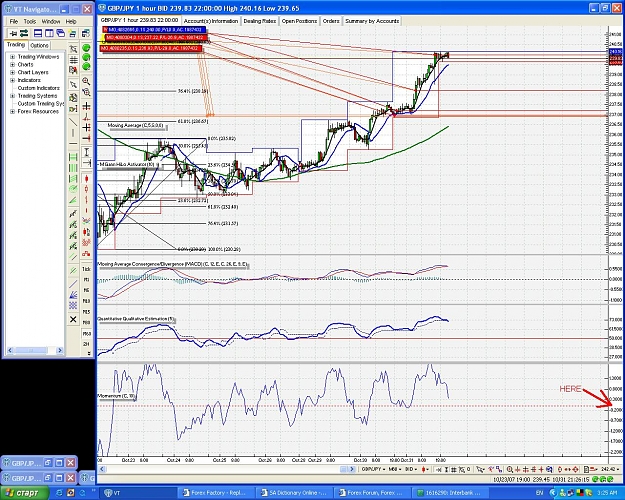
Task: Click Custom Indicators tree item
Action: coord(39,88)
